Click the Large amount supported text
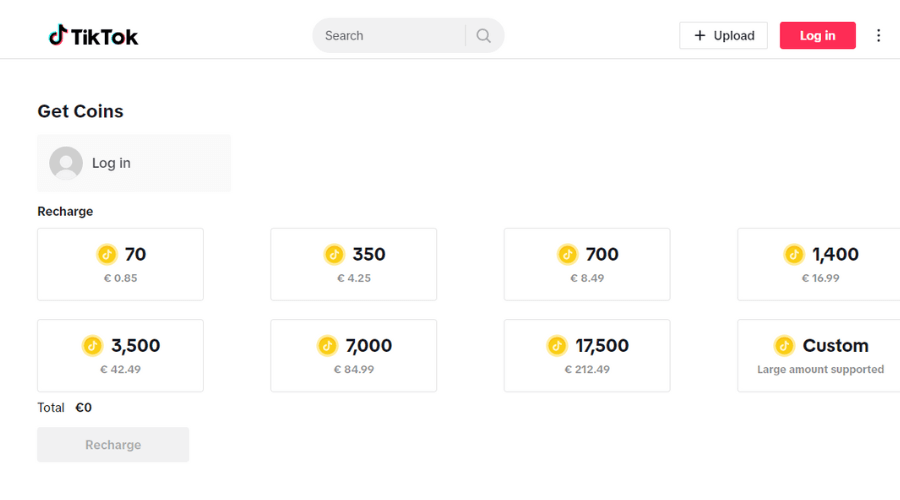 pyautogui.click(x=820, y=370)
